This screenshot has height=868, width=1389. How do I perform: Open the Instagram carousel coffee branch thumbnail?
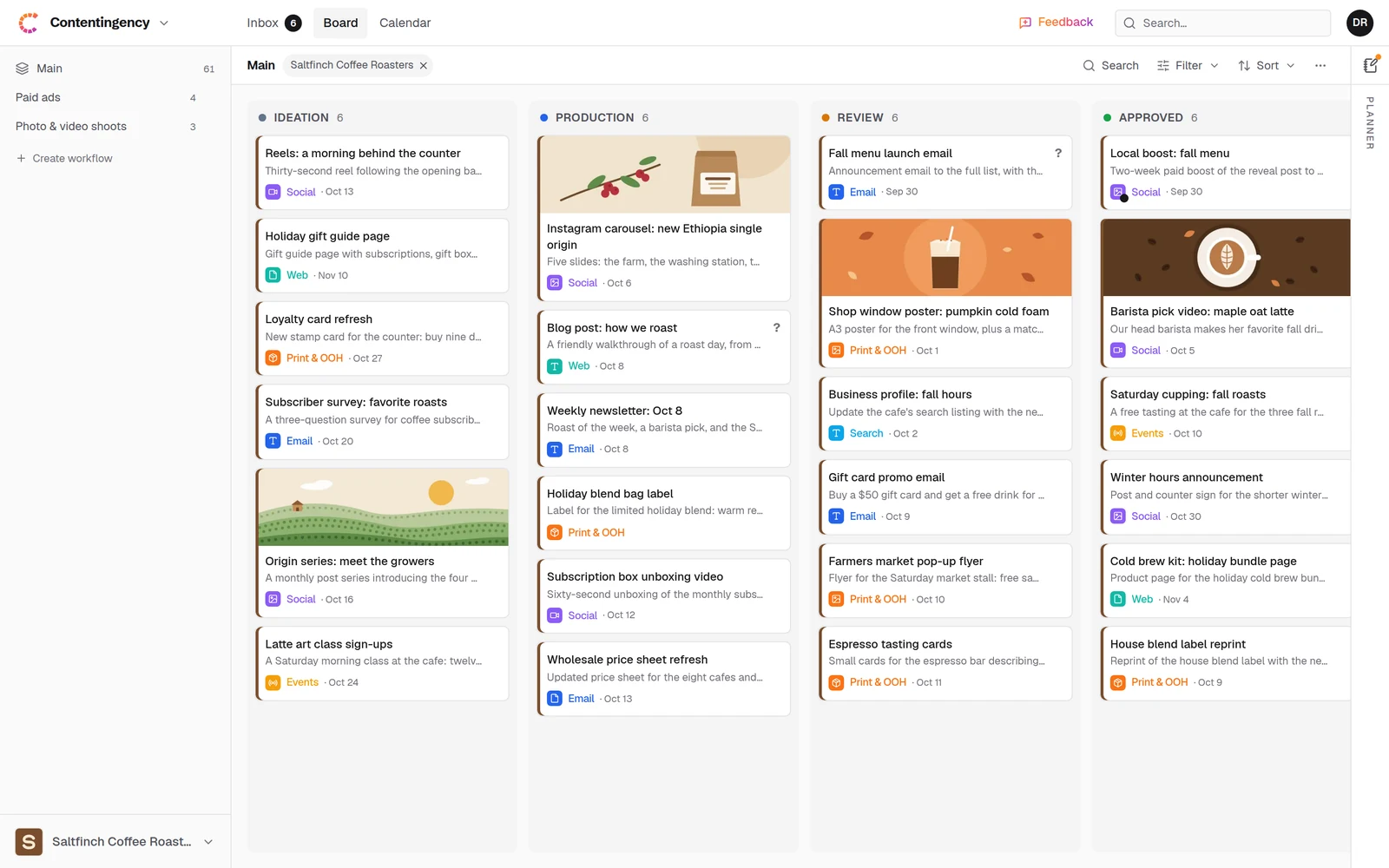(665, 174)
